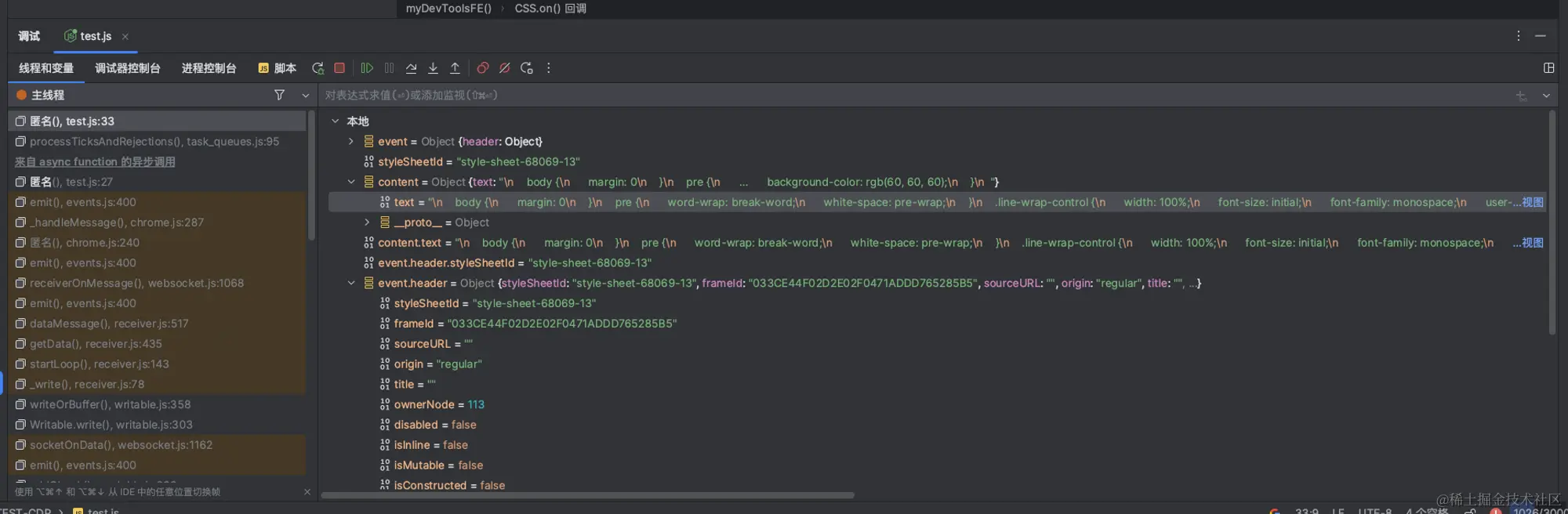
Task: Open the debug window options kebab menu
Action: (x=1519, y=36)
